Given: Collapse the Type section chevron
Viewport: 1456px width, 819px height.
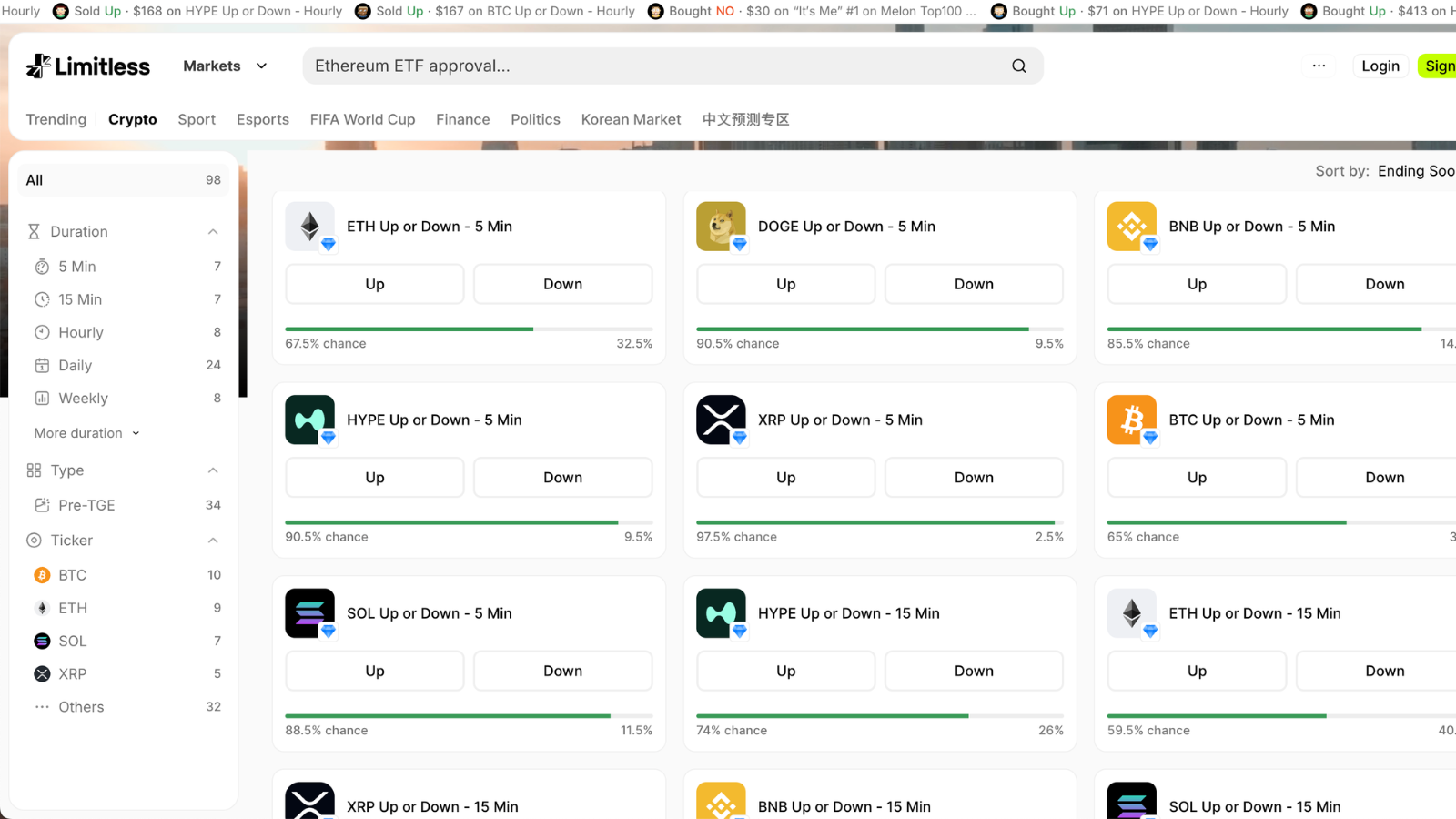Looking at the screenshot, I should coord(213,470).
